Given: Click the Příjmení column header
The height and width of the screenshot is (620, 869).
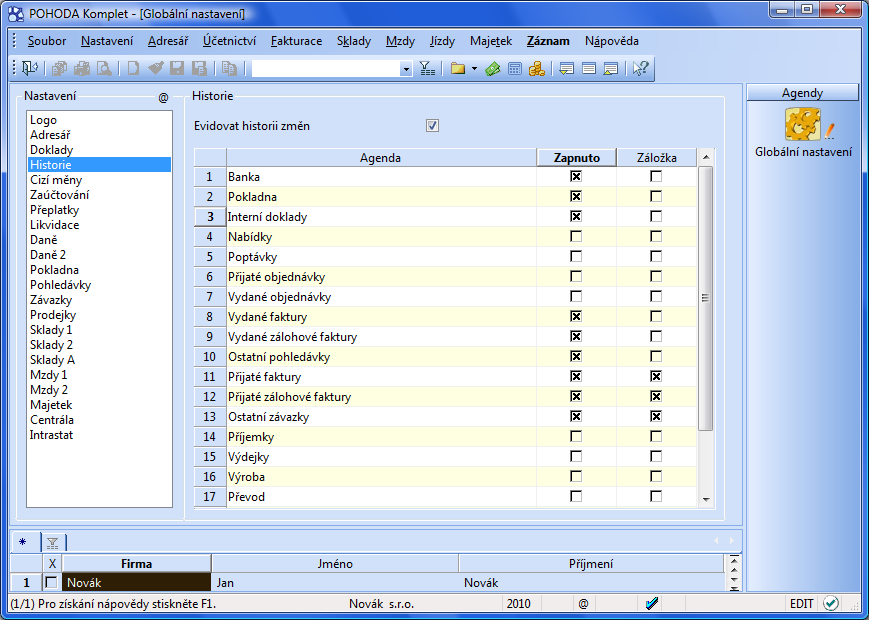Looking at the screenshot, I should coord(591,564).
